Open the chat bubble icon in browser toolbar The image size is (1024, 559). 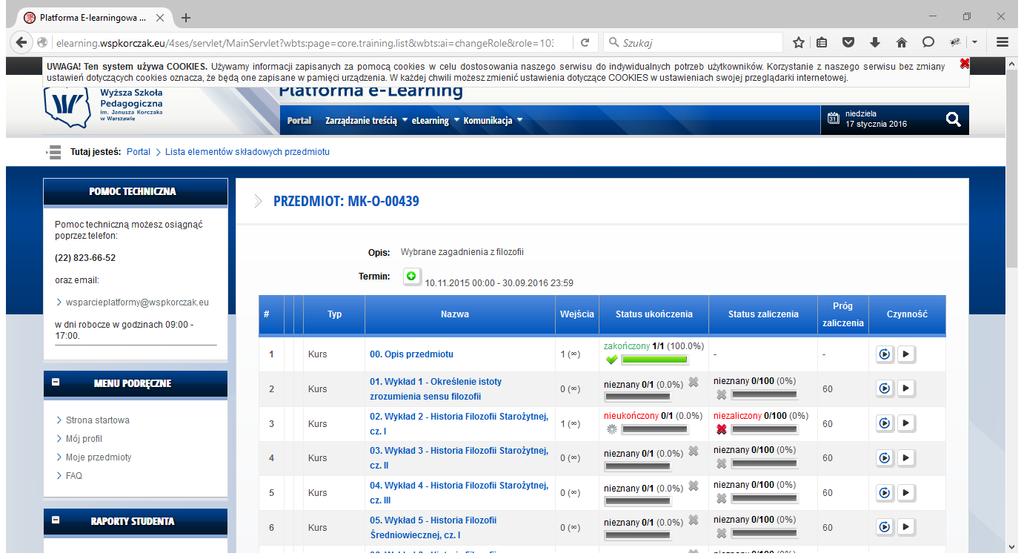(x=928, y=42)
